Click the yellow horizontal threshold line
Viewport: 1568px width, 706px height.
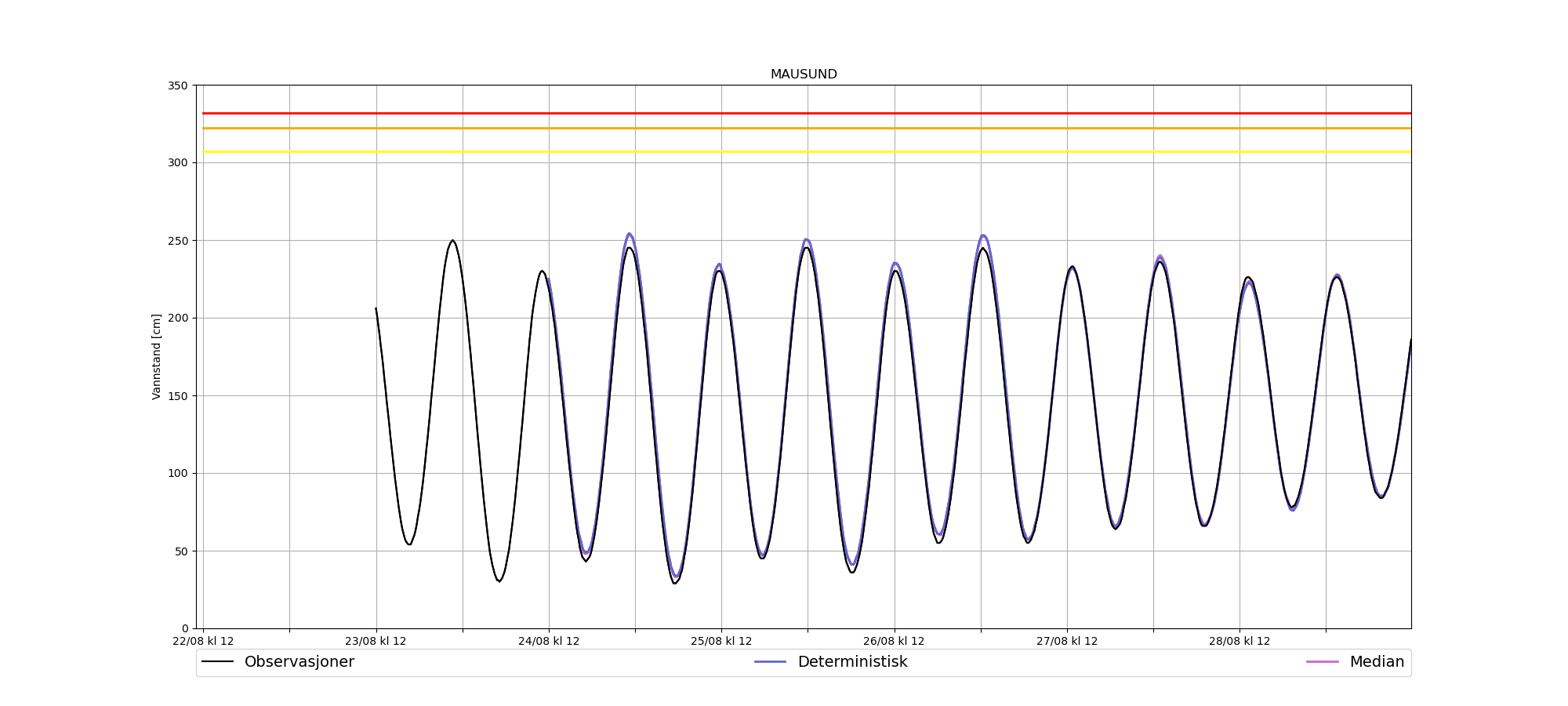click(807, 151)
